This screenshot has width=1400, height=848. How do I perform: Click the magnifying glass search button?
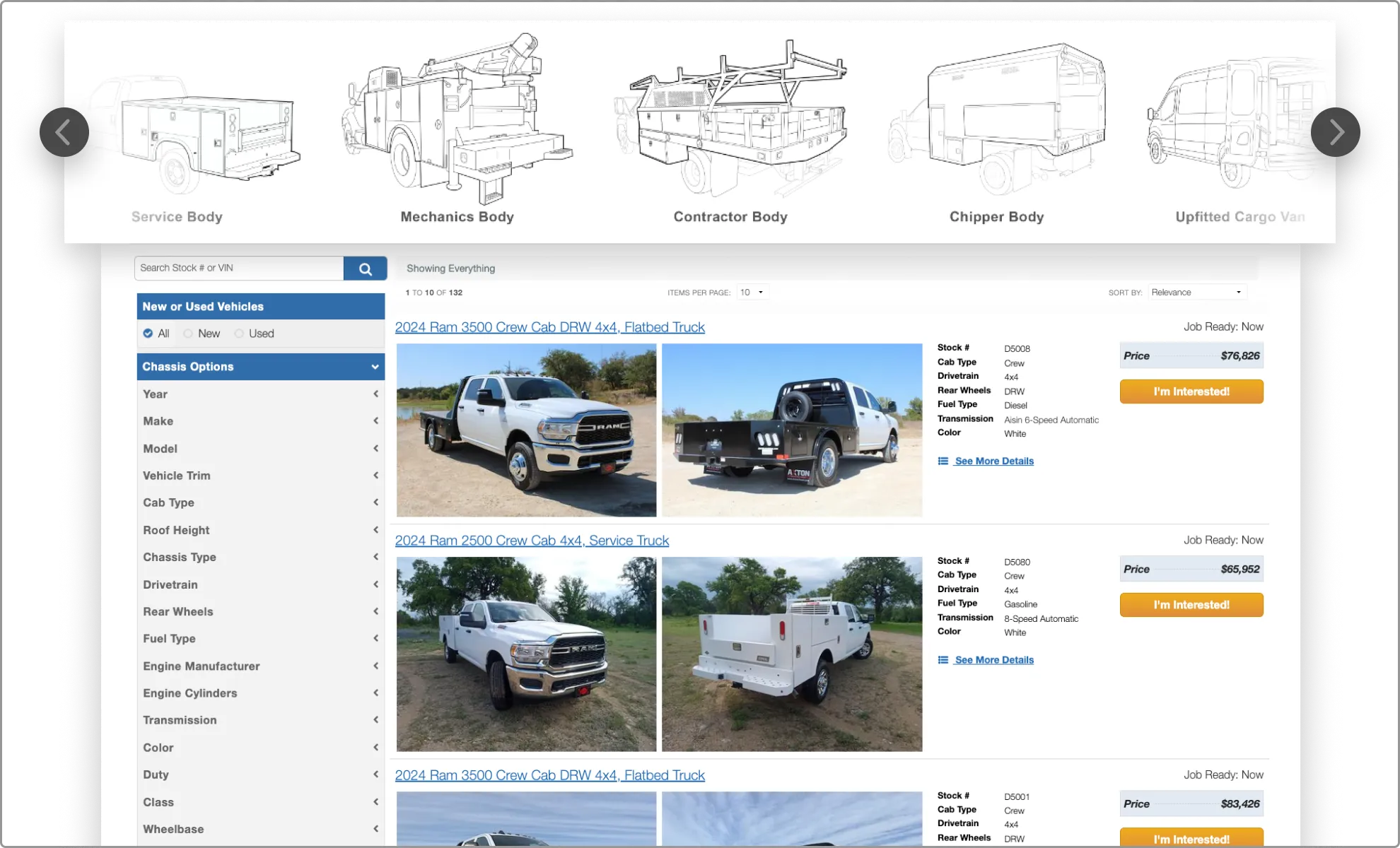tap(365, 269)
